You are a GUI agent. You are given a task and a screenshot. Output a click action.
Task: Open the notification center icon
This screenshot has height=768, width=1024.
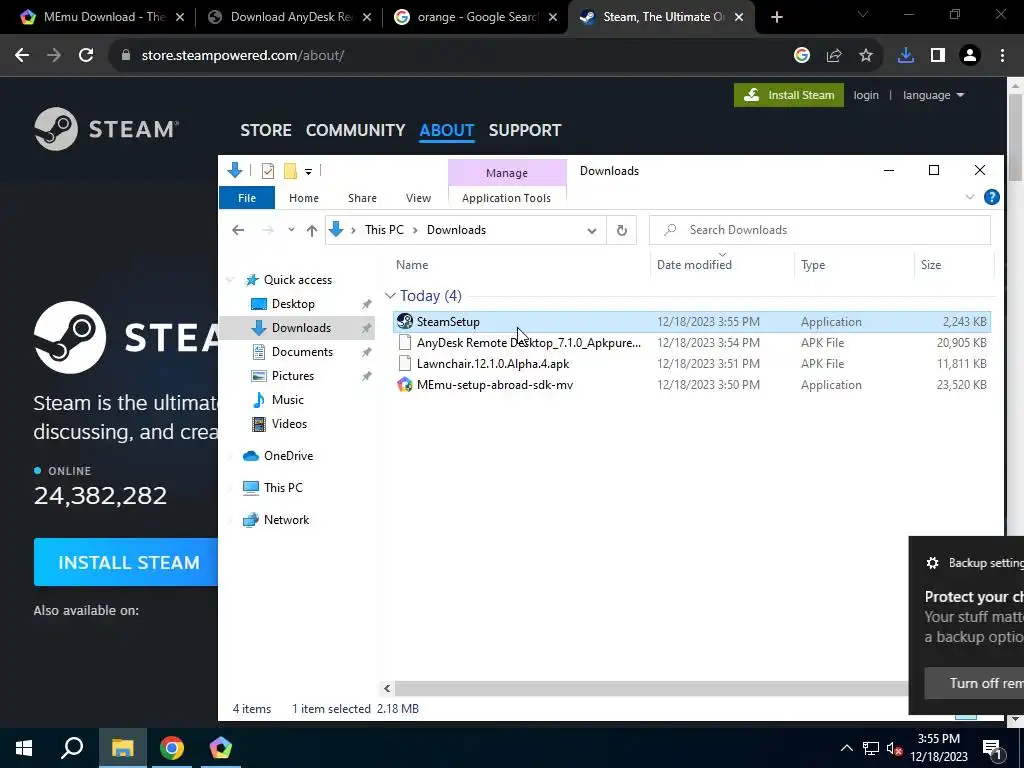[x=993, y=748]
